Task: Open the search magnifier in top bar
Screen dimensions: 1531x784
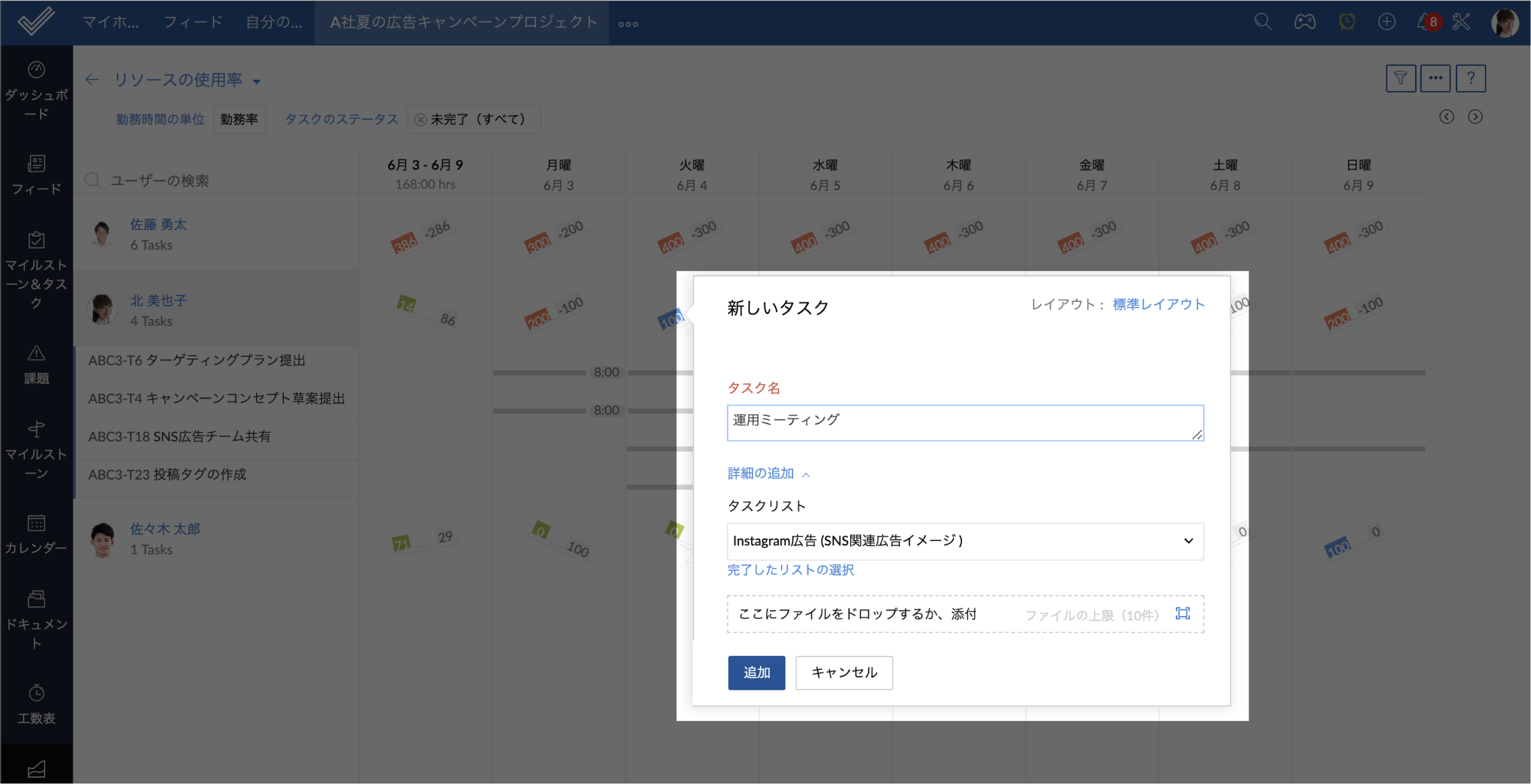Action: click(1262, 22)
